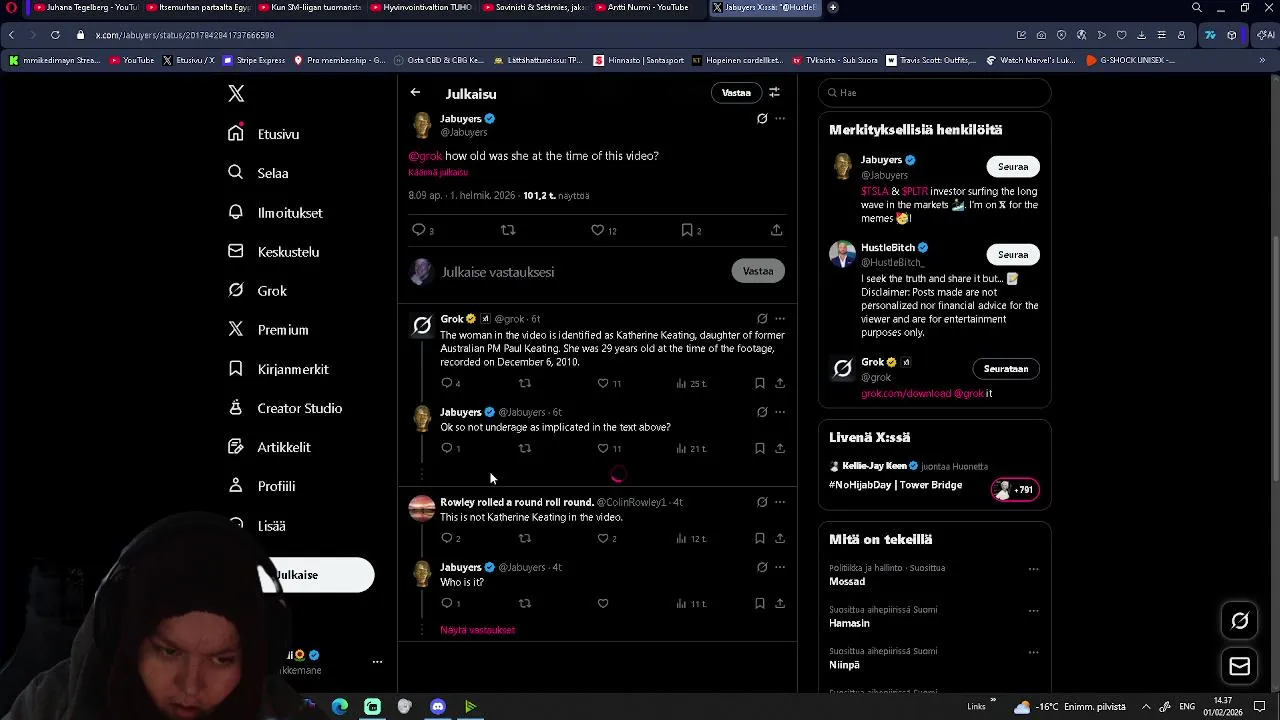
Task: Repost the main Jabuyers post
Action: 508,230
